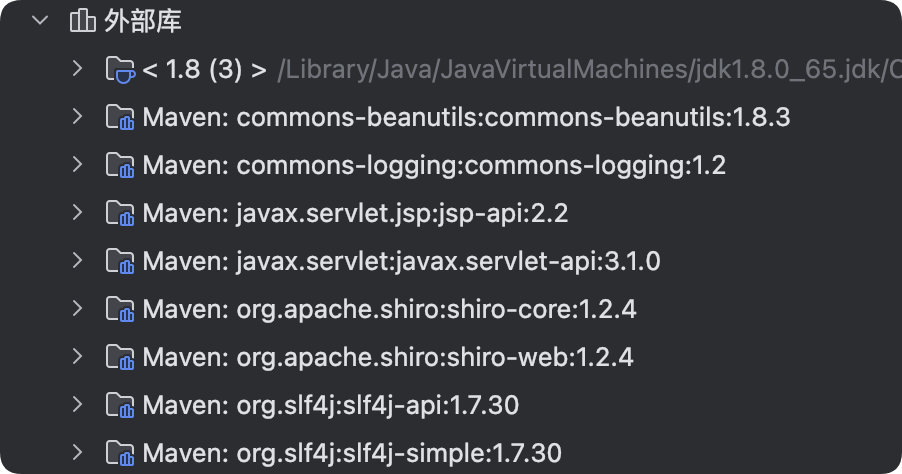Expand the commons-beanutils:1.8.3 Maven node
This screenshot has width=902, height=474.
[x=77, y=117]
